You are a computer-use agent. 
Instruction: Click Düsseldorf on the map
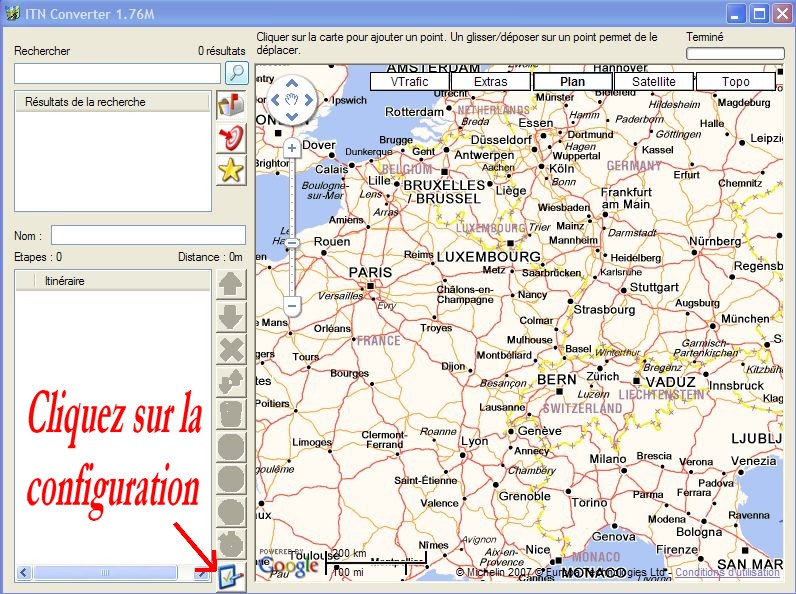[501, 140]
